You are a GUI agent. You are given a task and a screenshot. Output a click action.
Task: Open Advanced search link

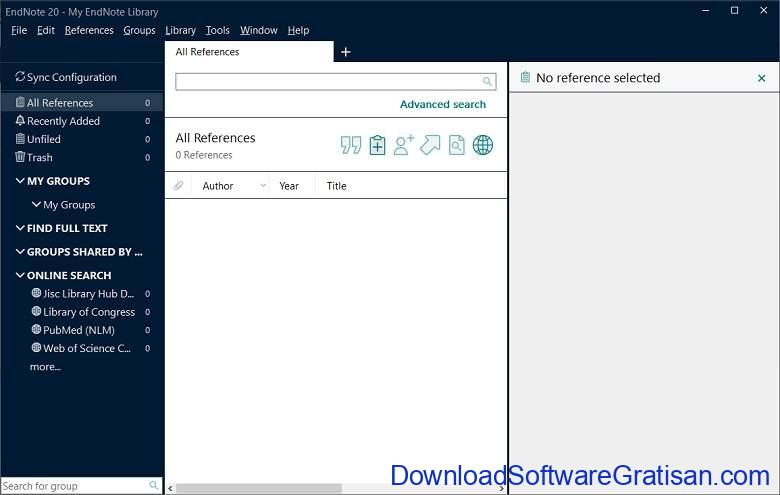click(x=443, y=104)
